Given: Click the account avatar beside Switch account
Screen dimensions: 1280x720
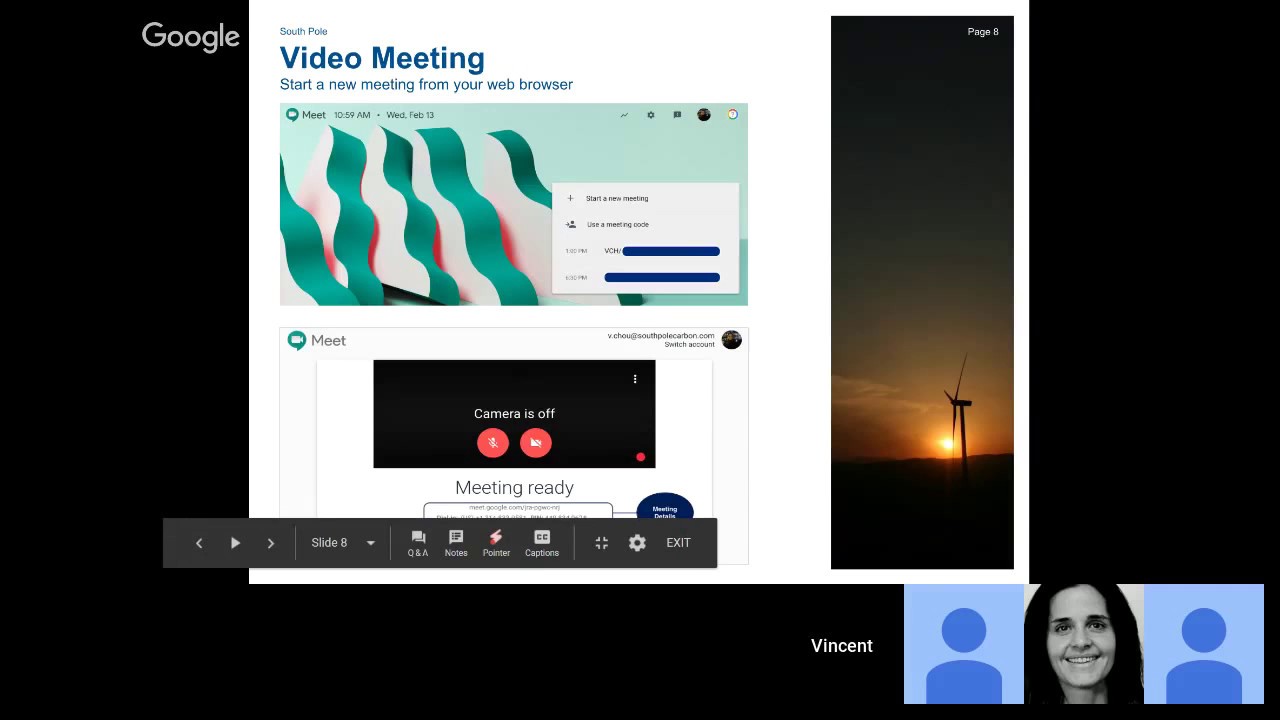Looking at the screenshot, I should [731, 340].
